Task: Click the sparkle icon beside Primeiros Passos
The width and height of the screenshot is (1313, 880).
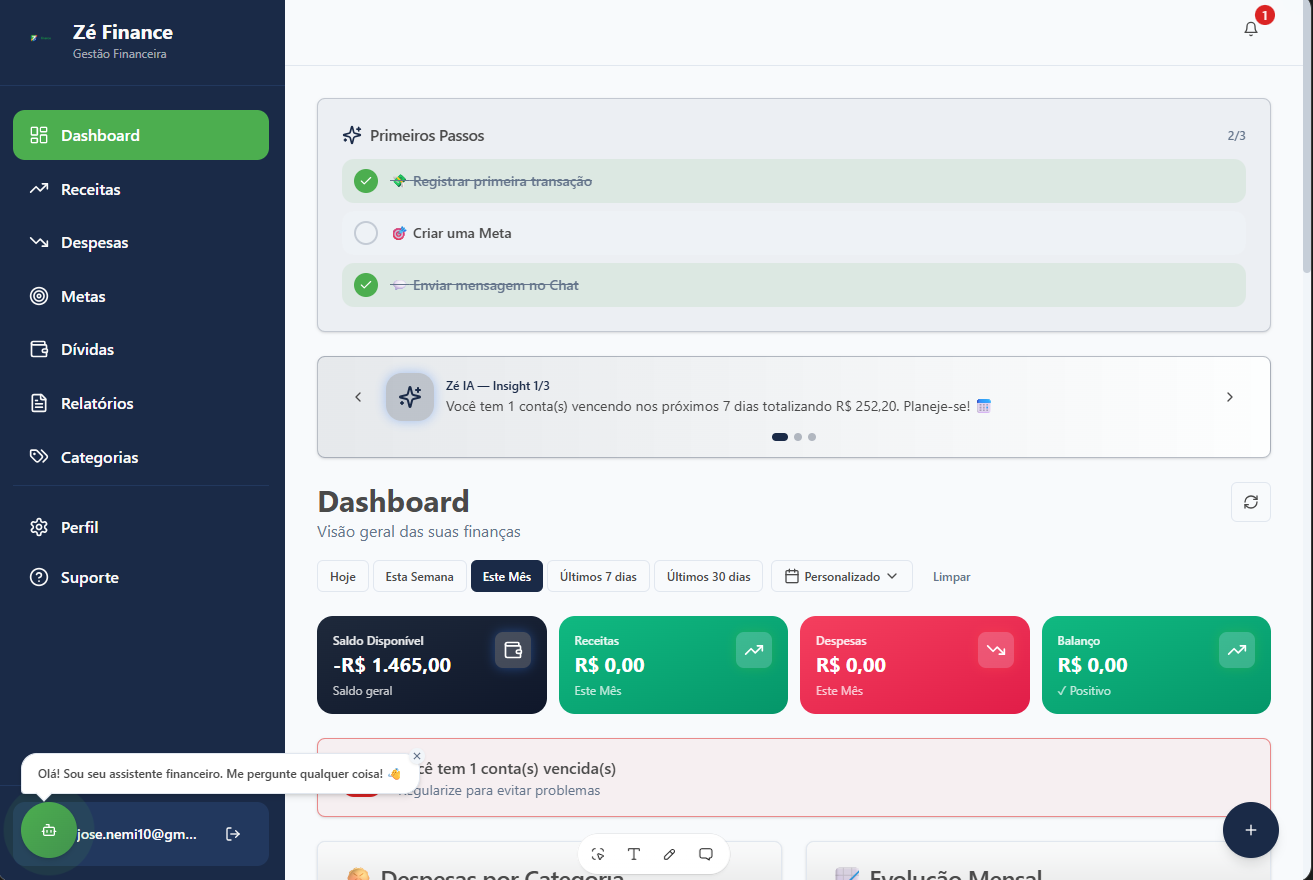Action: 352,135
